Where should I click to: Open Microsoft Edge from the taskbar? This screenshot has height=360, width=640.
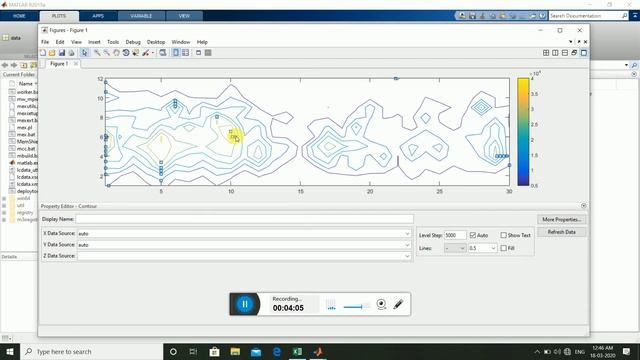[277, 351]
